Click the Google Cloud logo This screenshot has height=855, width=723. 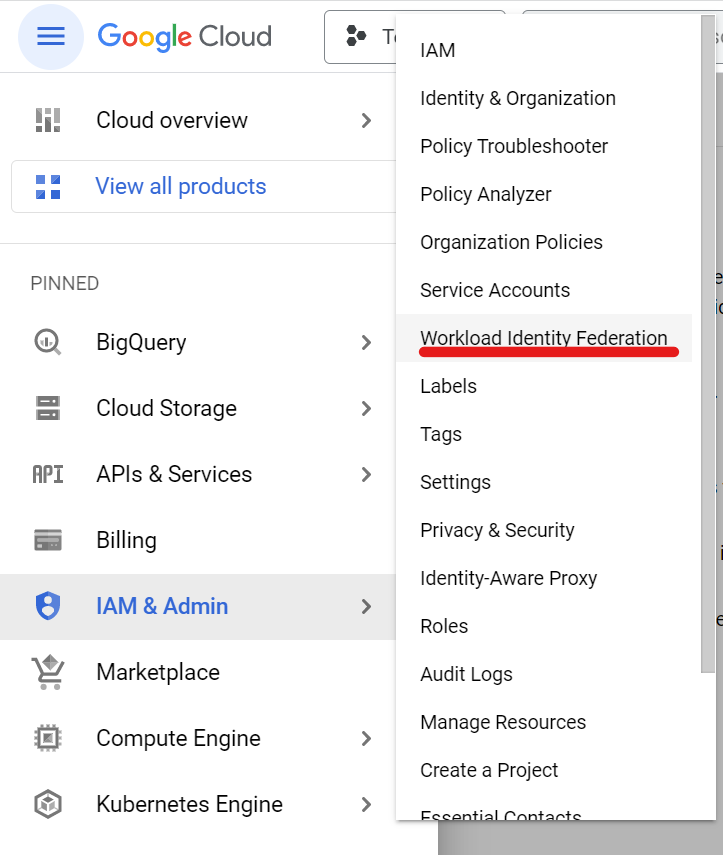click(x=185, y=37)
